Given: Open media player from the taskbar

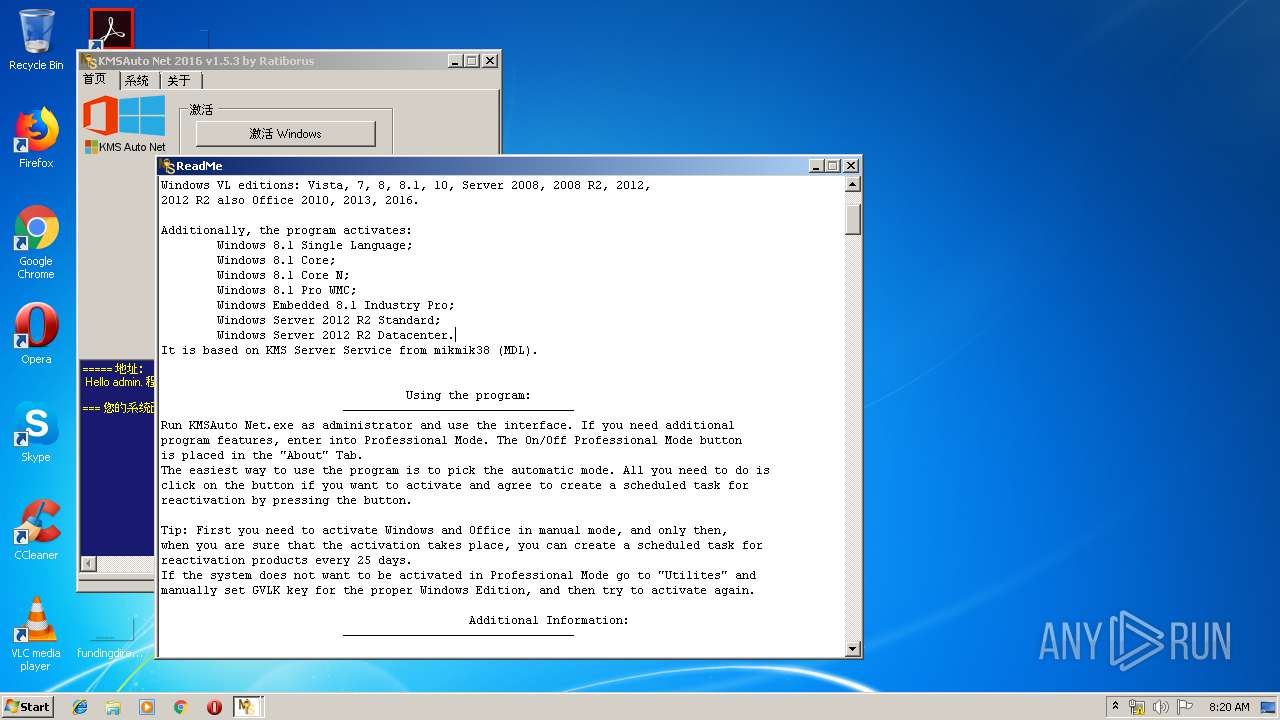Looking at the screenshot, I should 147,707.
